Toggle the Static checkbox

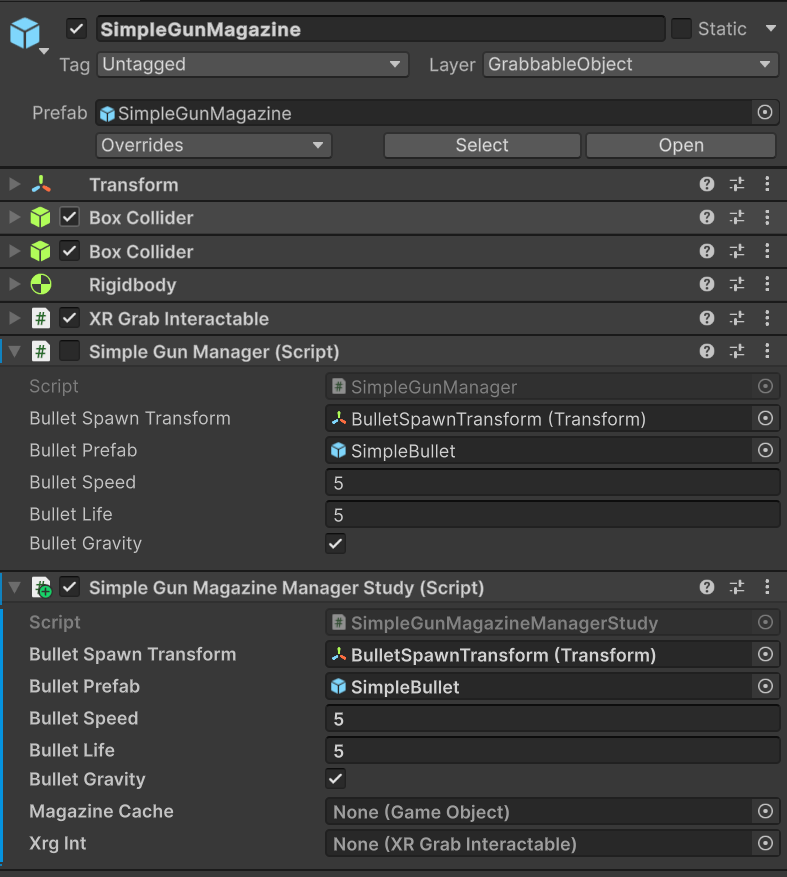coord(681,29)
